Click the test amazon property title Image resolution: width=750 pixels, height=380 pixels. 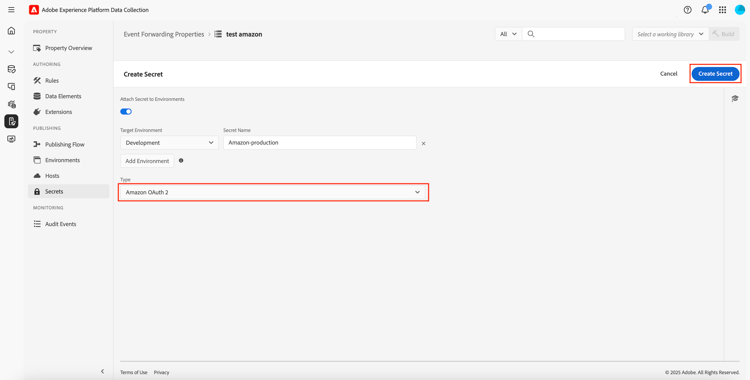244,34
